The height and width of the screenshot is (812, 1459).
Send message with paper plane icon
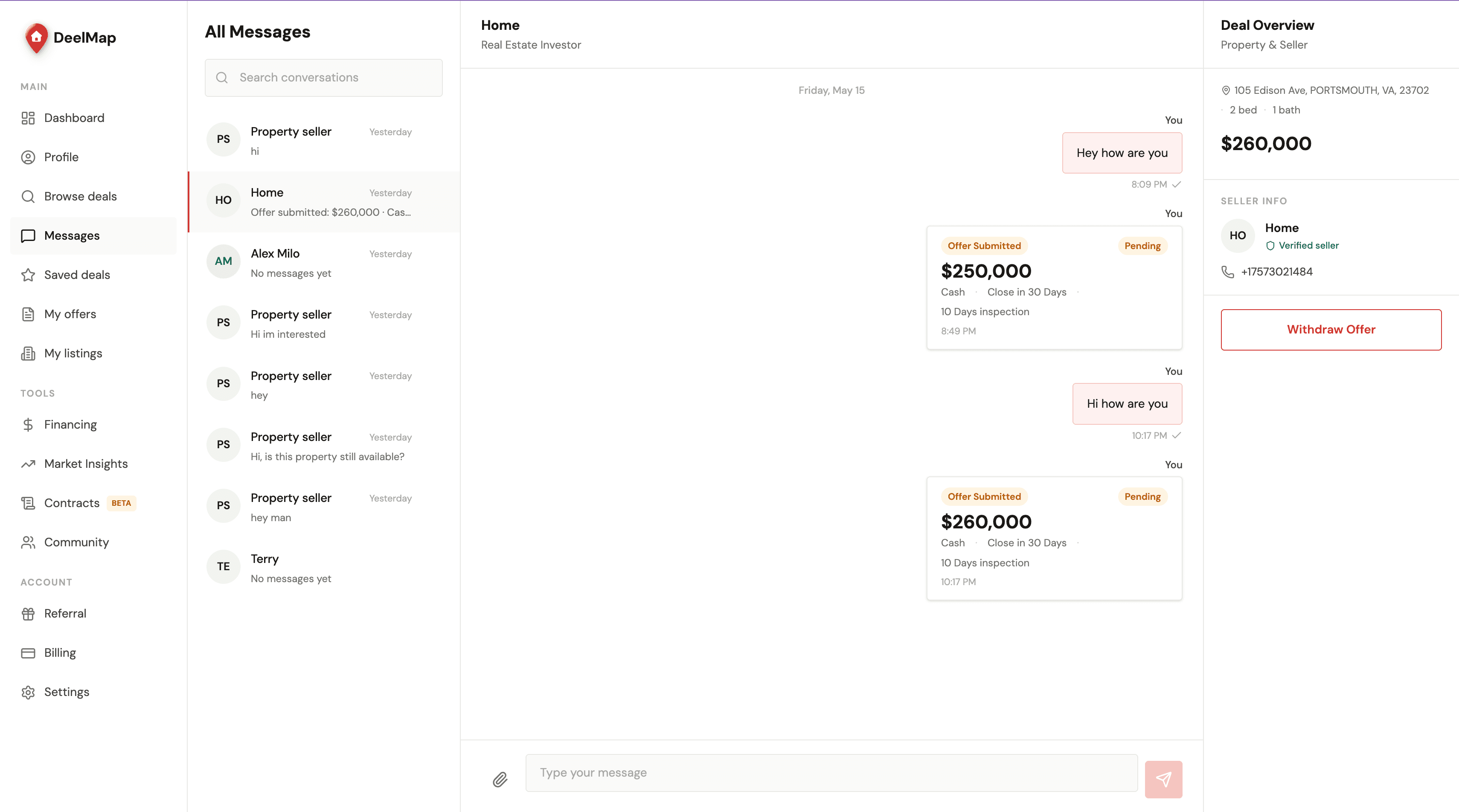click(x=1163, y=779)
